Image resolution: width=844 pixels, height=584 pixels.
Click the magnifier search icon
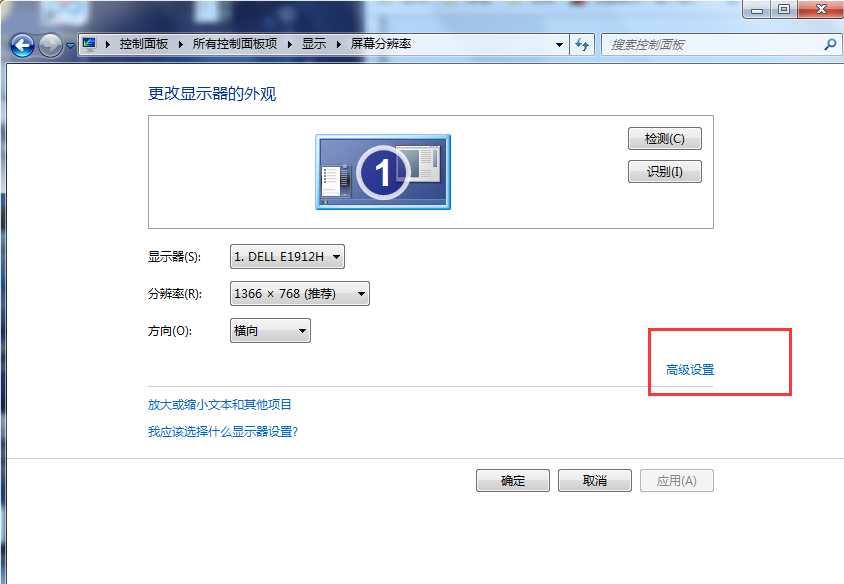831,45
